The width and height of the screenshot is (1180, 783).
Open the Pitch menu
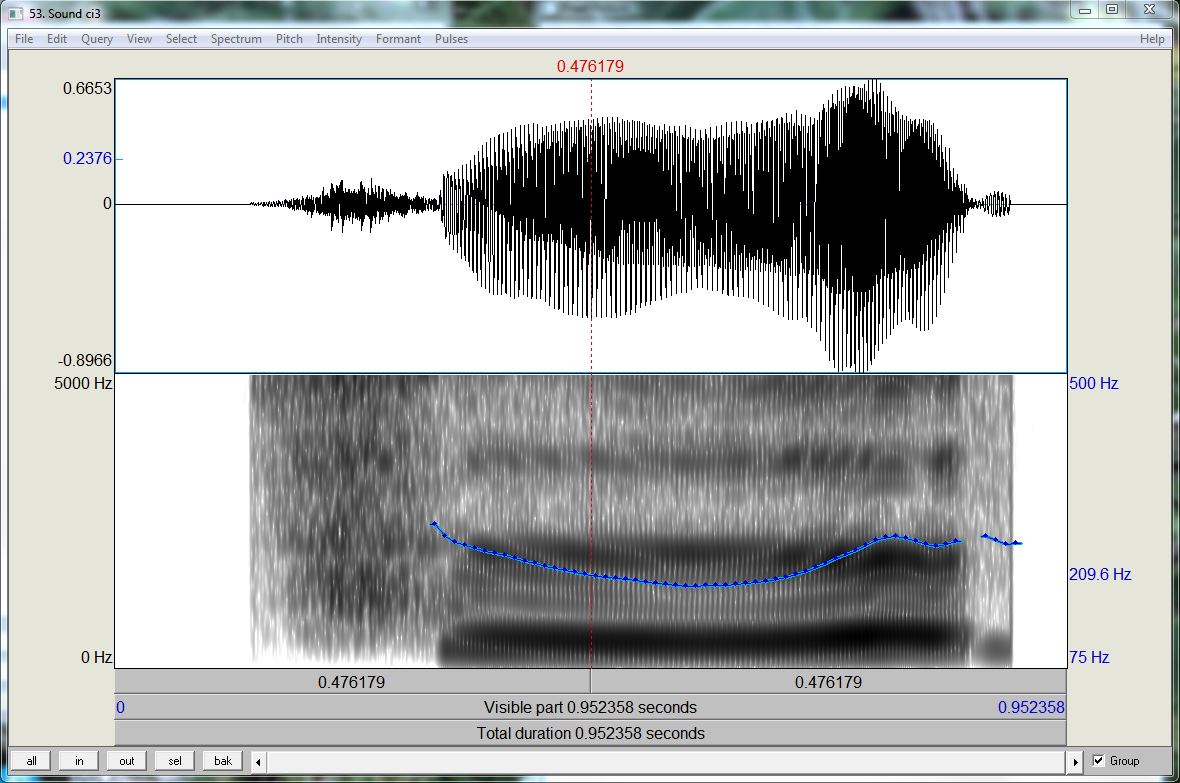(289, 39)
